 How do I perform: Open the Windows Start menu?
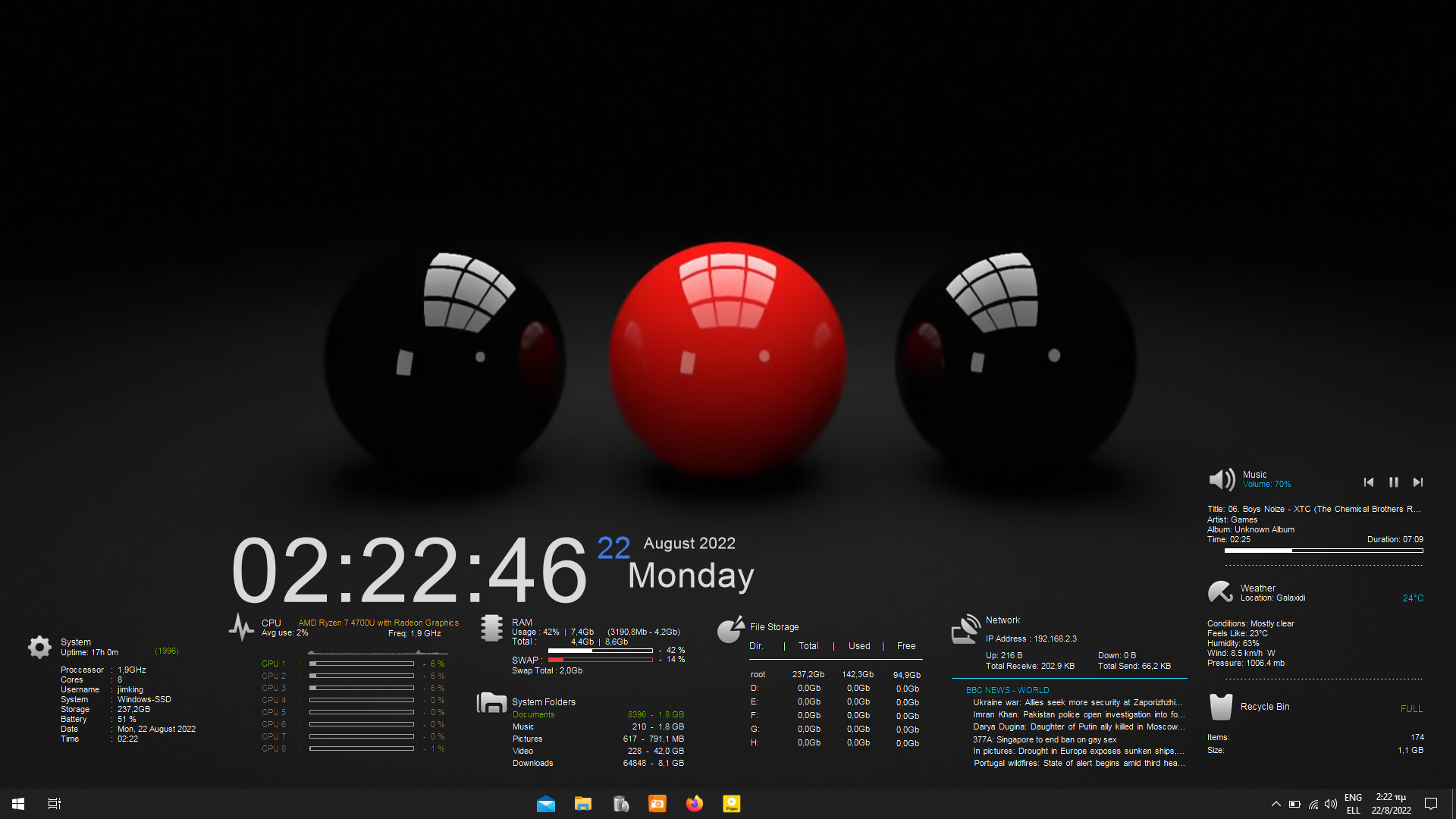click(18, 804)
